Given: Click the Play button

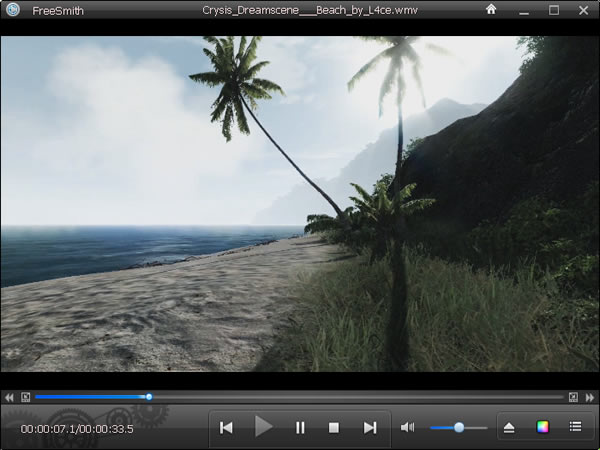Looking at the screenshot, I should (x=263, y=427).
